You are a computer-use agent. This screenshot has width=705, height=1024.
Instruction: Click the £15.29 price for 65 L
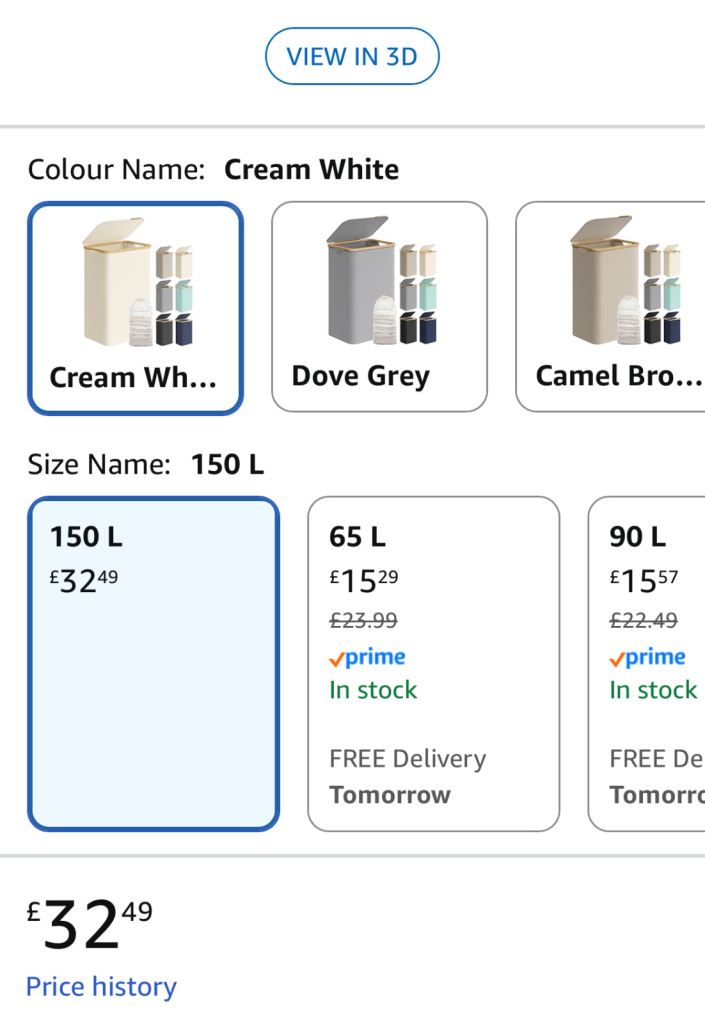point(364,579)
